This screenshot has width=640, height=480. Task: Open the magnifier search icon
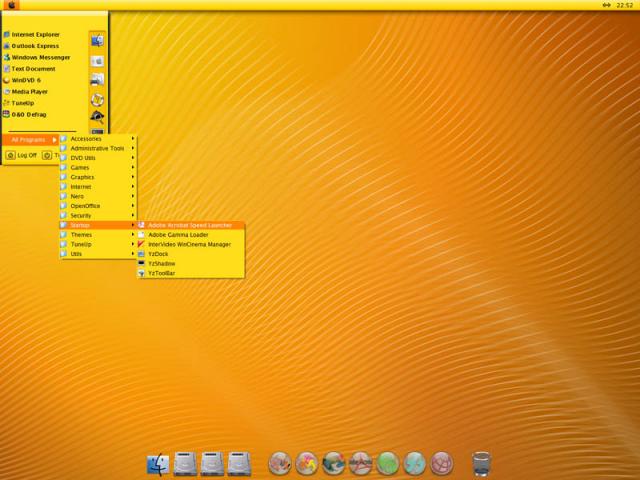[97, 117]
